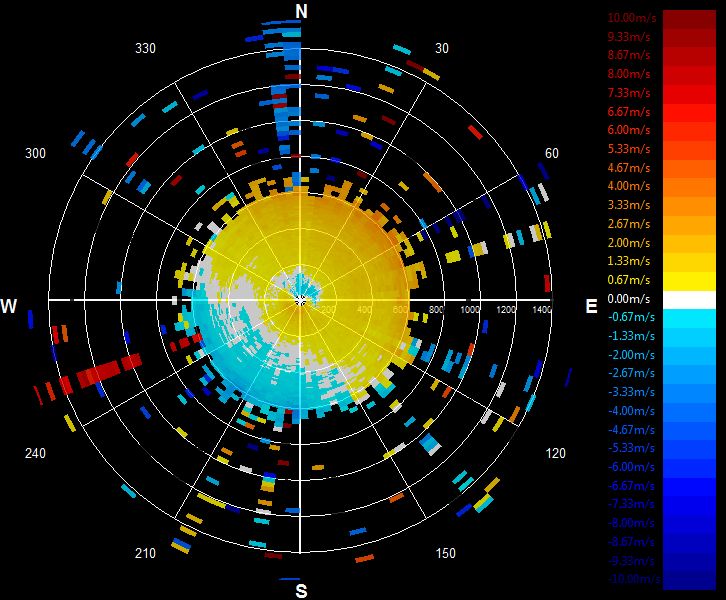
Task: Click the -10.00m/s legend label text
Action: (634, 579)
